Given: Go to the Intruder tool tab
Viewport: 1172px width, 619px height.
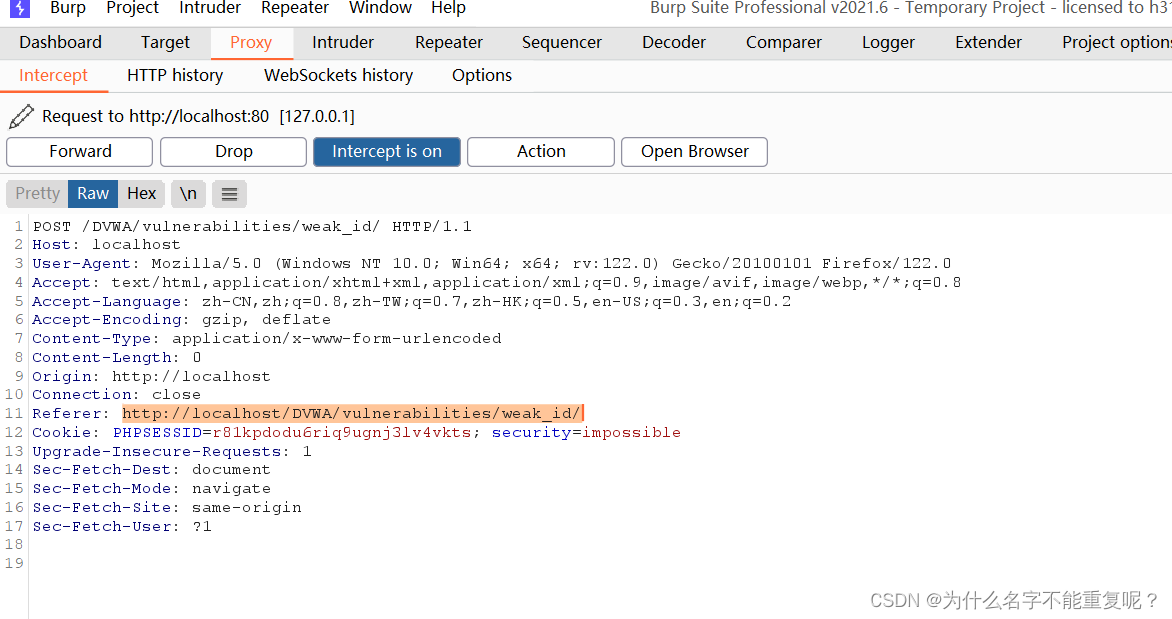Looking at the screenshot, I should pyautogui.click(x=343, y=43).
